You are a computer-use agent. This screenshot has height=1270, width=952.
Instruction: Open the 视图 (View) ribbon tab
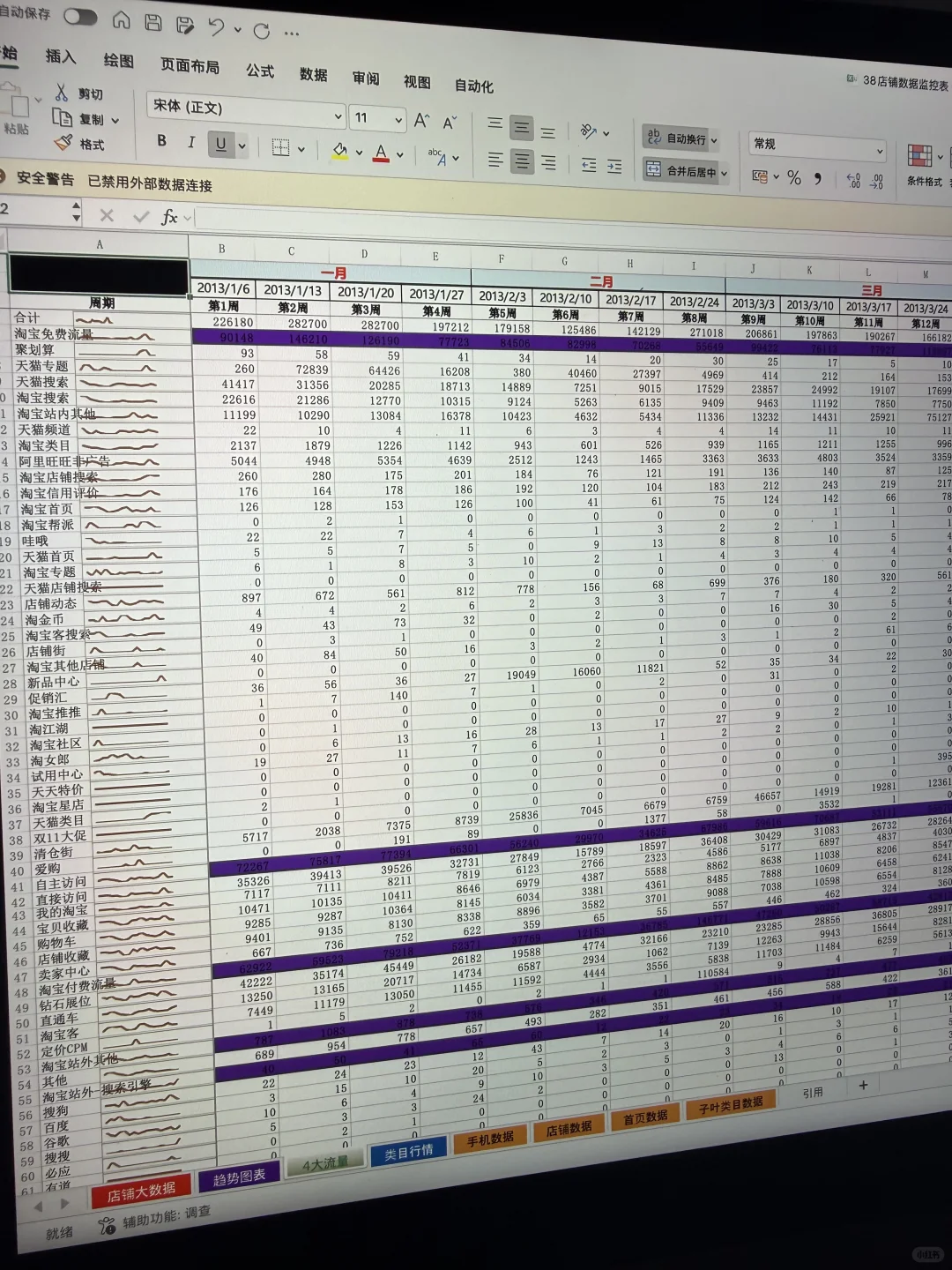(417, 82)
